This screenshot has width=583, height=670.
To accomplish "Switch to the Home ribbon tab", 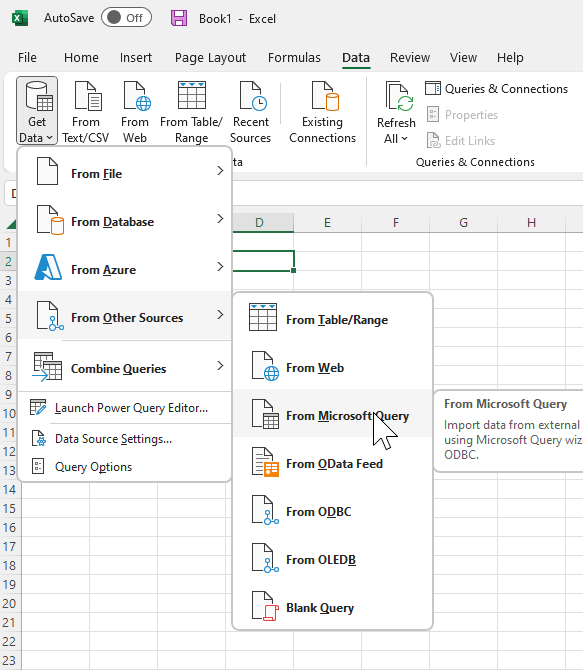I will click(81, 58).
